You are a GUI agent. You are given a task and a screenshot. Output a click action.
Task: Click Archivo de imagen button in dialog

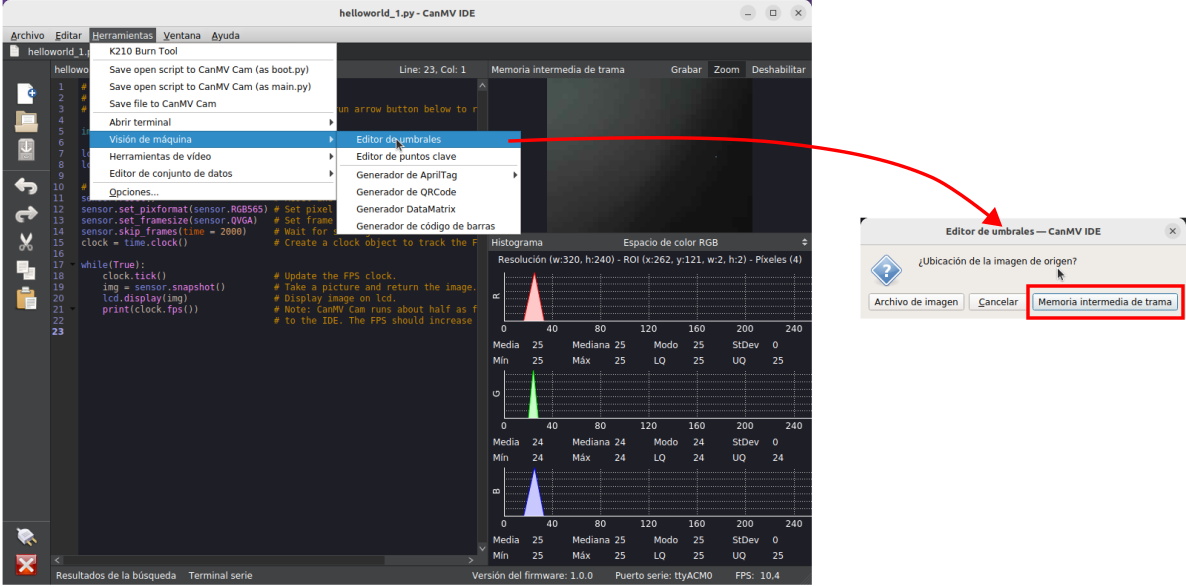click(916, 302)
